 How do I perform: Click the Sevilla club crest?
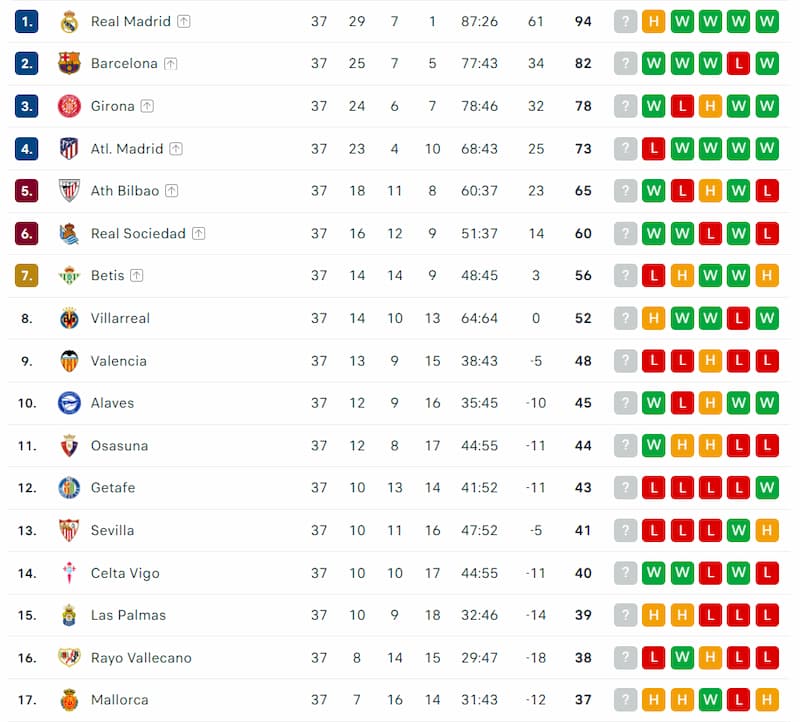(x=69, y=530)
